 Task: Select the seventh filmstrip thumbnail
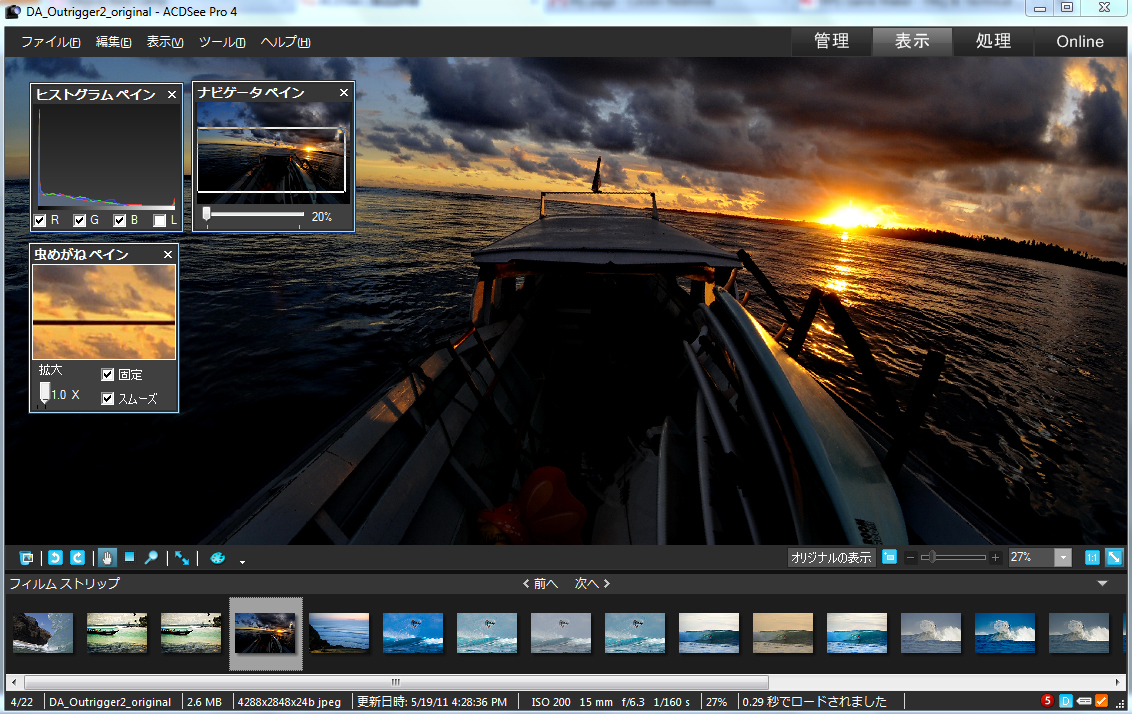487,632
